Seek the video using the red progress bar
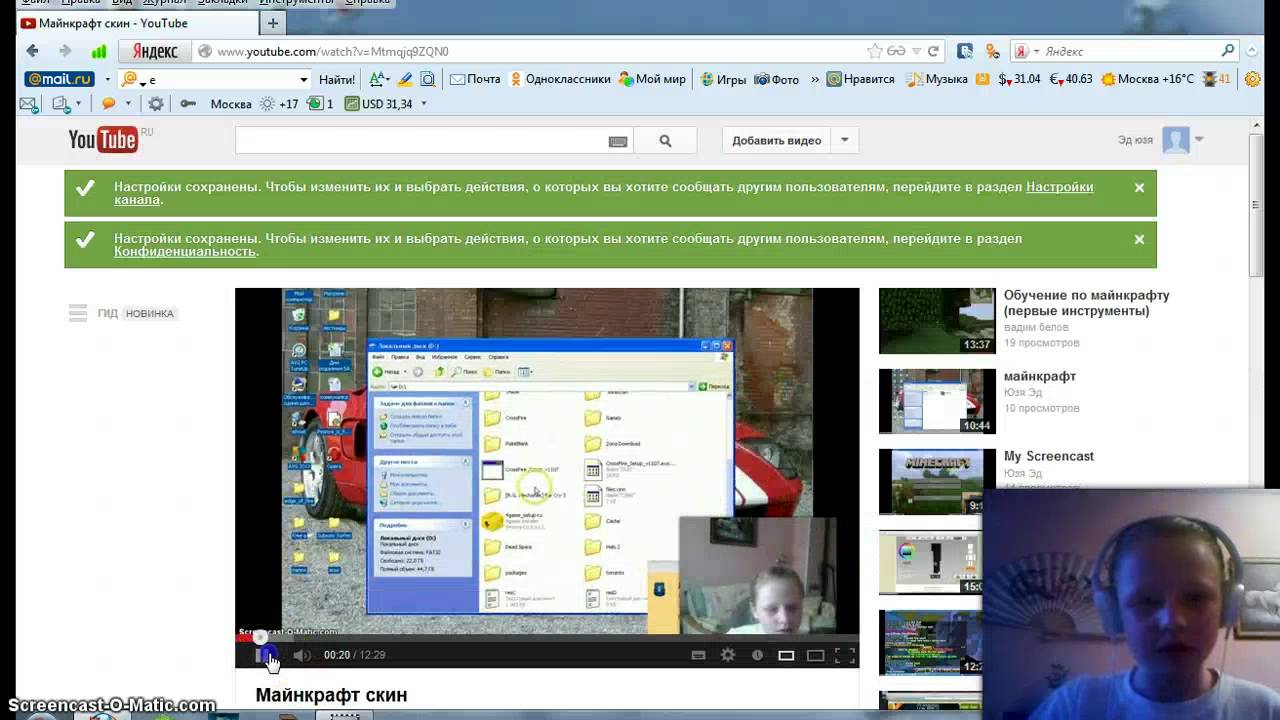The width and height of the screenshot is (1280, 720). [x=547, y=637]
